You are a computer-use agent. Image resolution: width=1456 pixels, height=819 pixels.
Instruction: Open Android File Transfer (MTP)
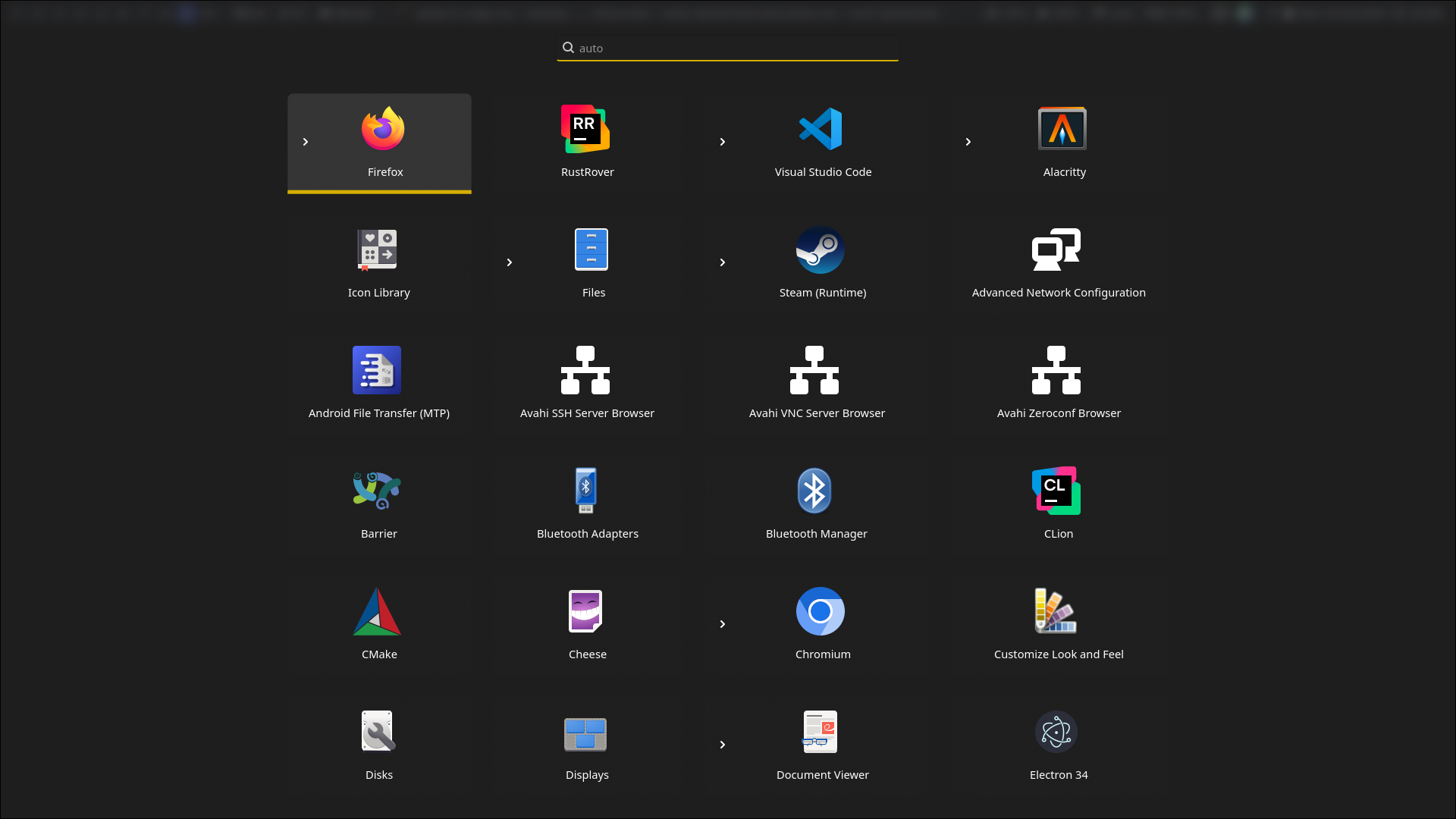pos(377,371)
